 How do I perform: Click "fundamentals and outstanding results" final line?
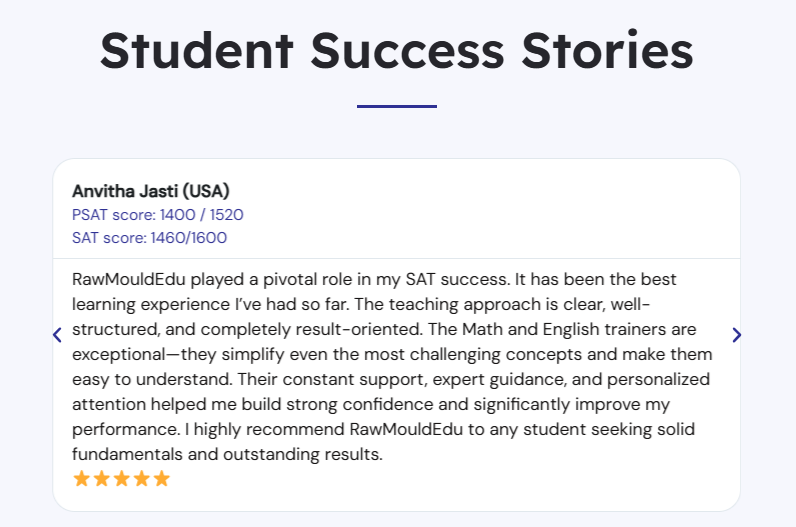click(228, 455)
